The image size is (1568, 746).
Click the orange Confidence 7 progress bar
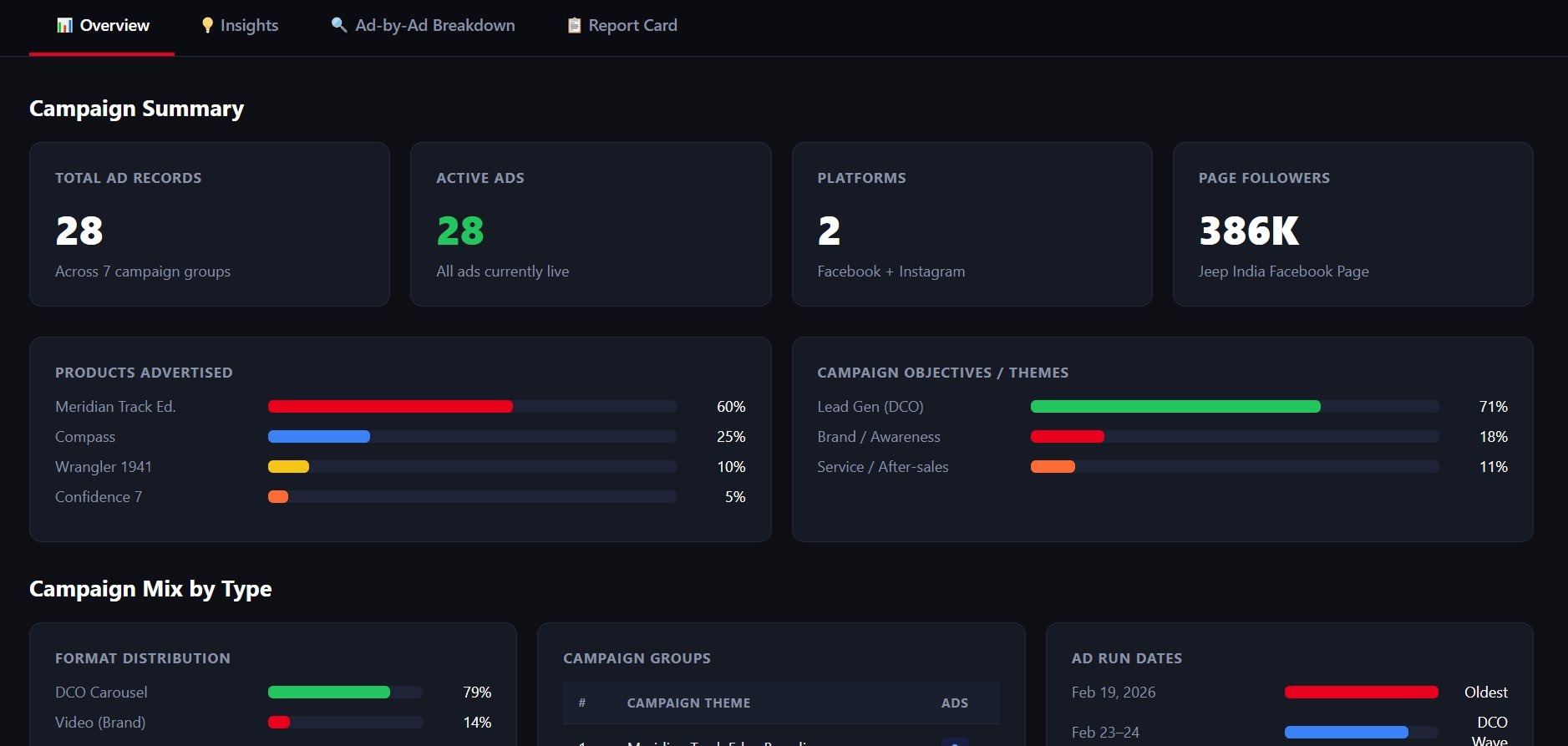[x=278, y=497]
